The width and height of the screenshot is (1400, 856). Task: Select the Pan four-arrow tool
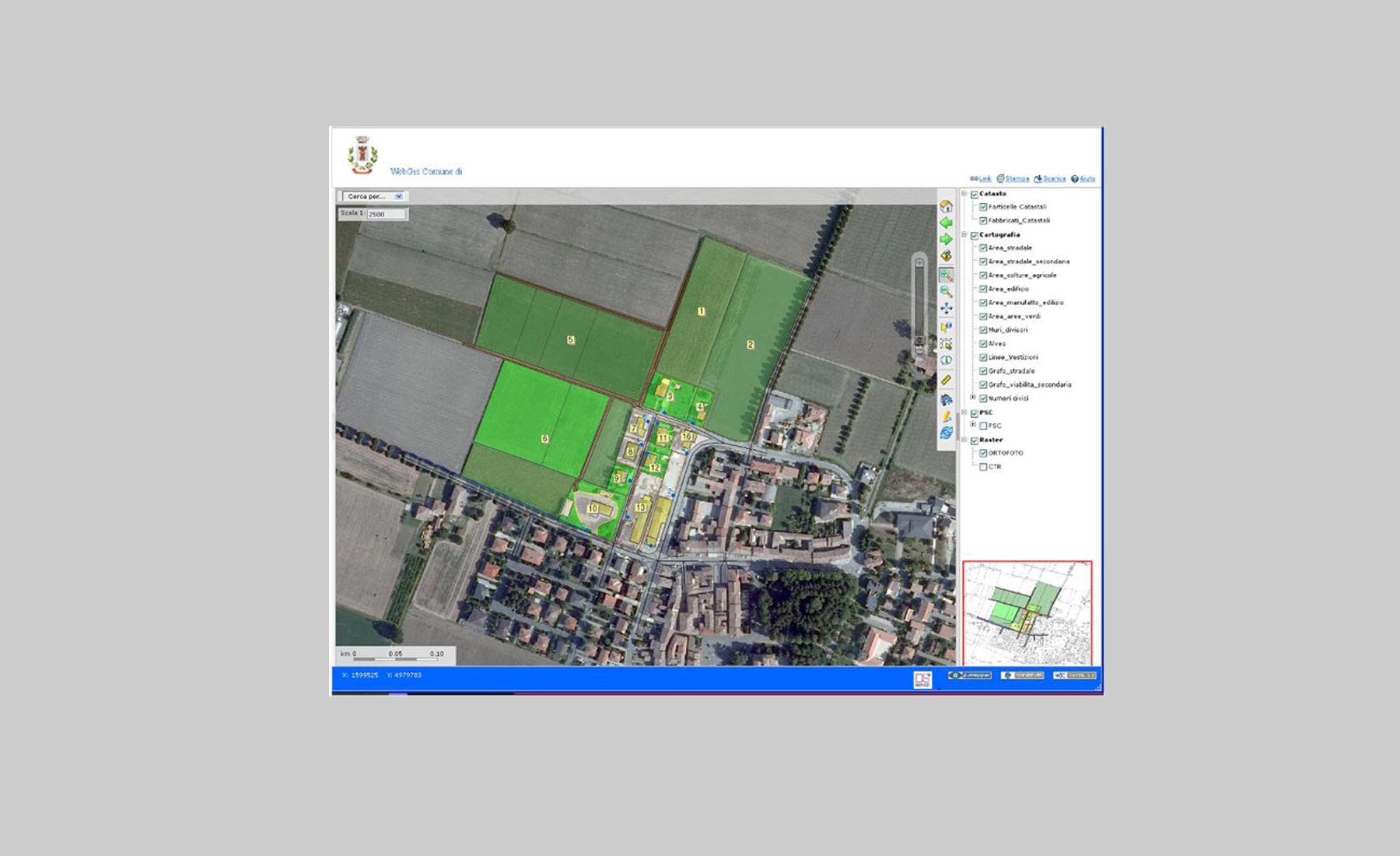pos(946,308)
